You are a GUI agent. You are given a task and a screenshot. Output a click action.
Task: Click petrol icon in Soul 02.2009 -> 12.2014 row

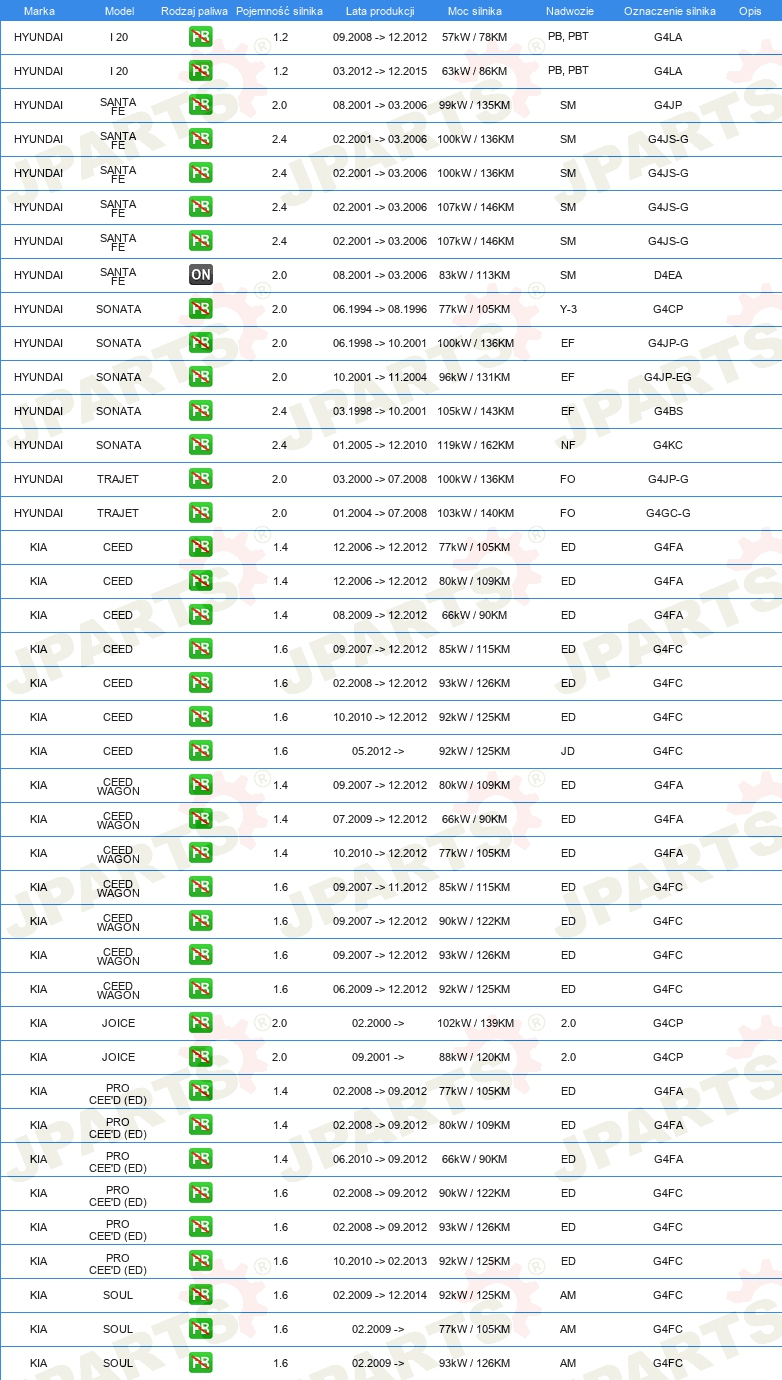tap(201, 1295)
